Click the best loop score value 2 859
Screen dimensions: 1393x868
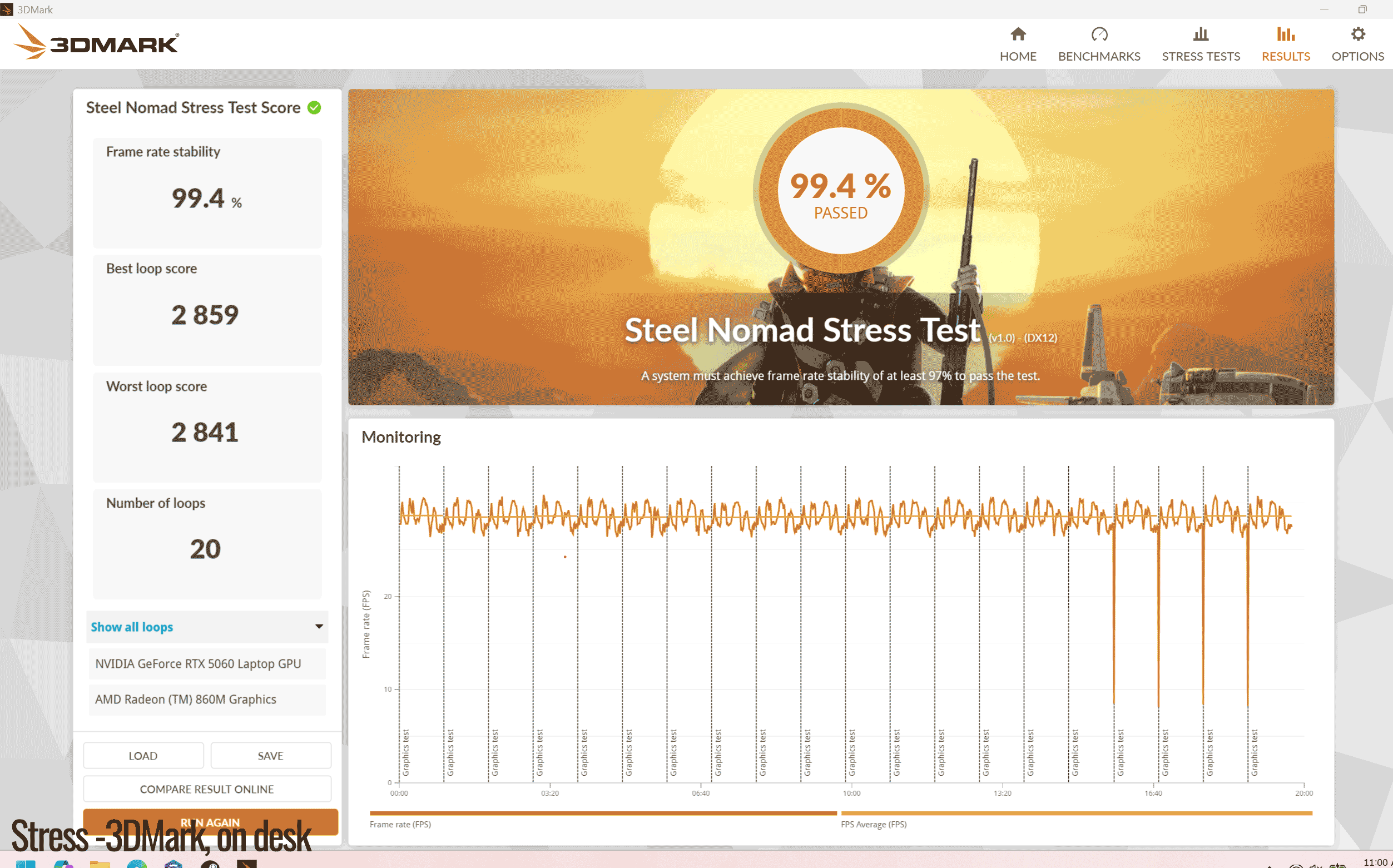click(205, 315)
